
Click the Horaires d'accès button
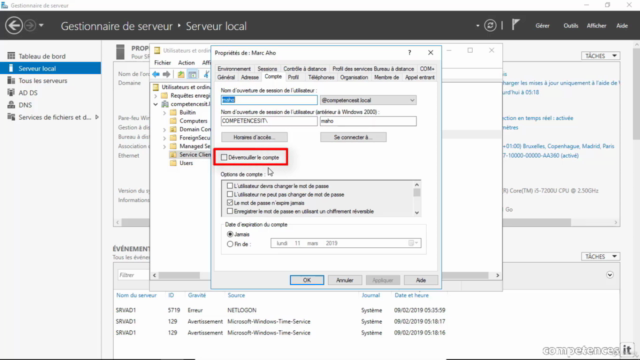[254, 137]
